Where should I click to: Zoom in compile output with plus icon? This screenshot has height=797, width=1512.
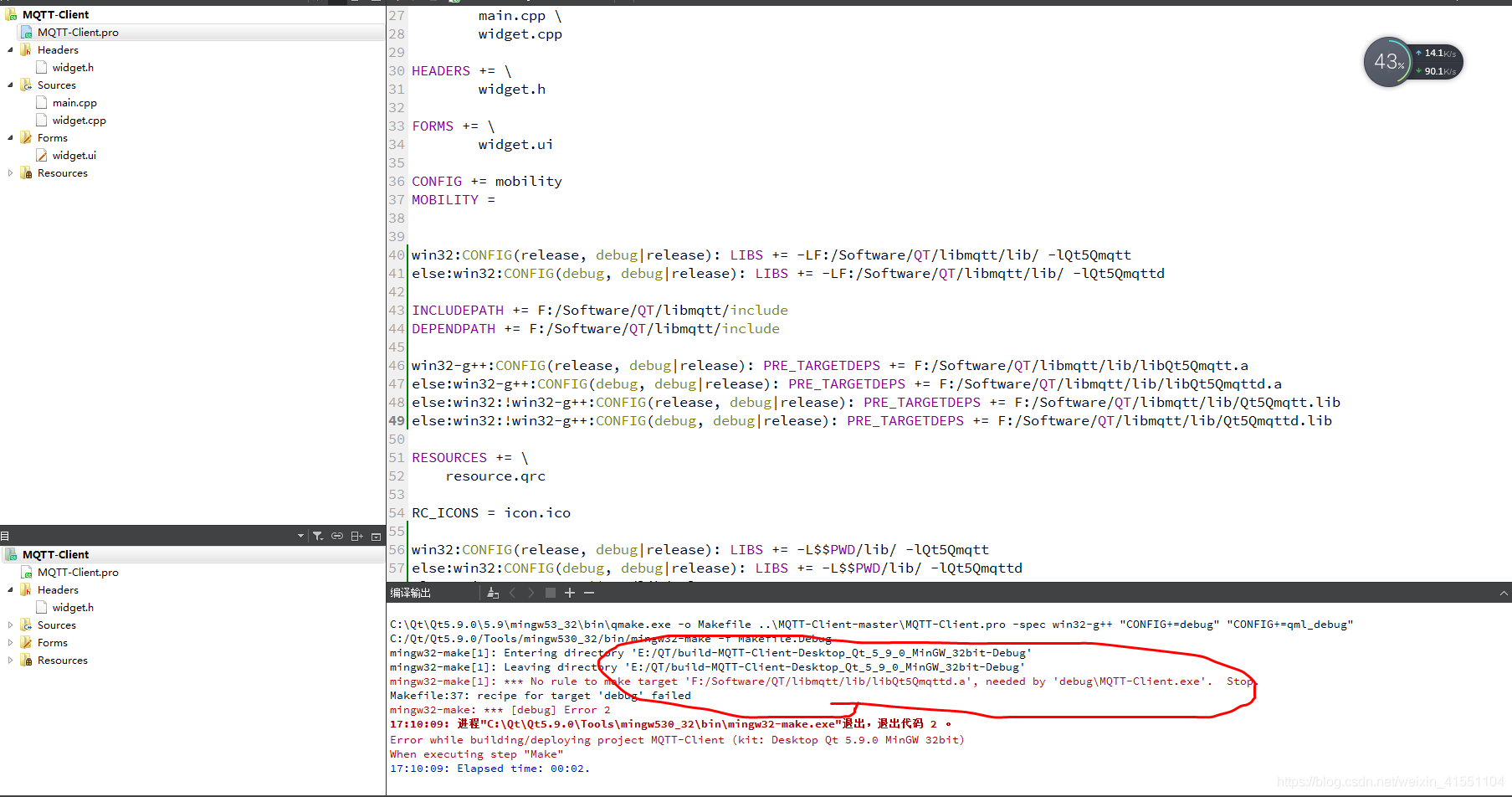pos(570,593)
